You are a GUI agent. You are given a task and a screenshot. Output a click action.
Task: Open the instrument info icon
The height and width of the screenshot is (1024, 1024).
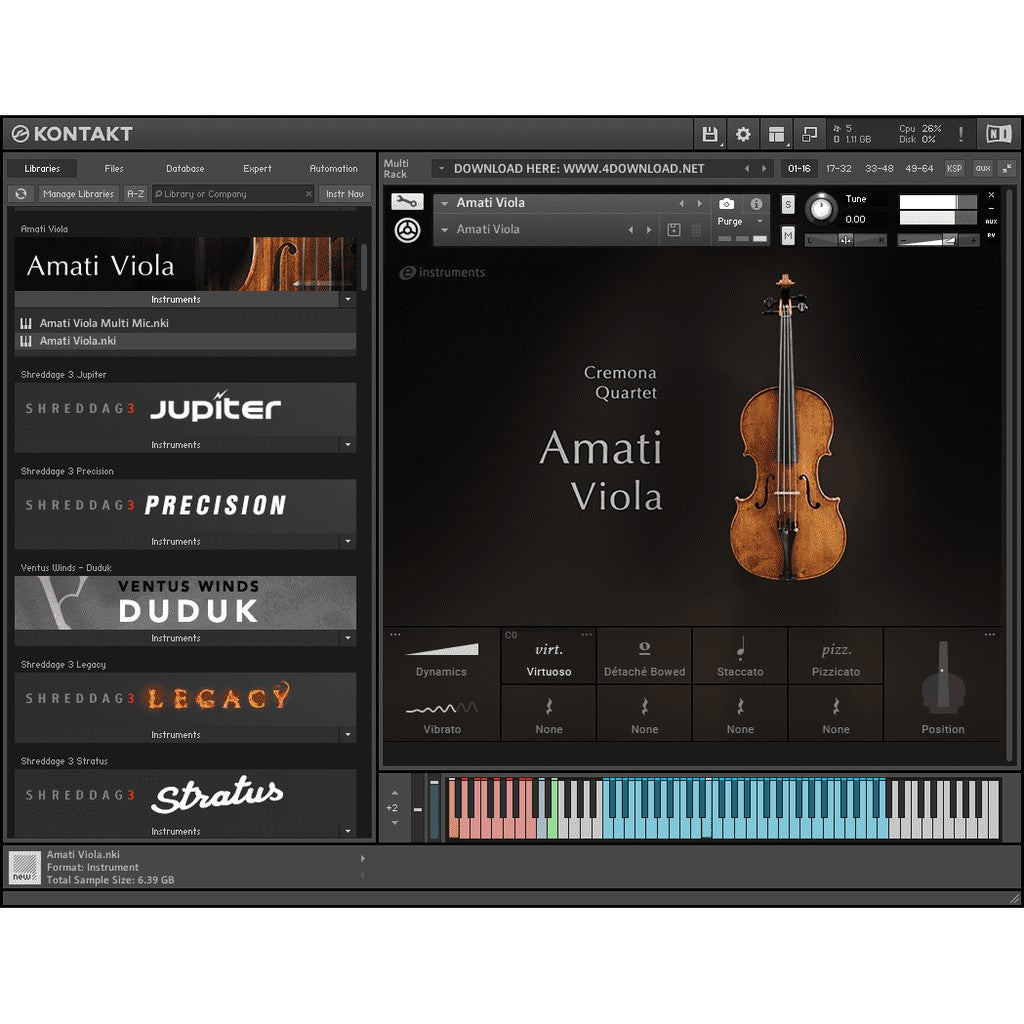(757, 203)
